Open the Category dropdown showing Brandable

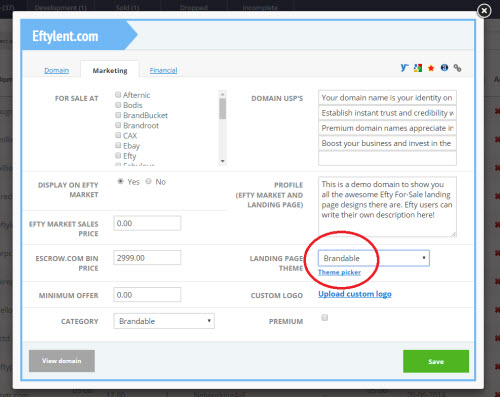(164, 321)
